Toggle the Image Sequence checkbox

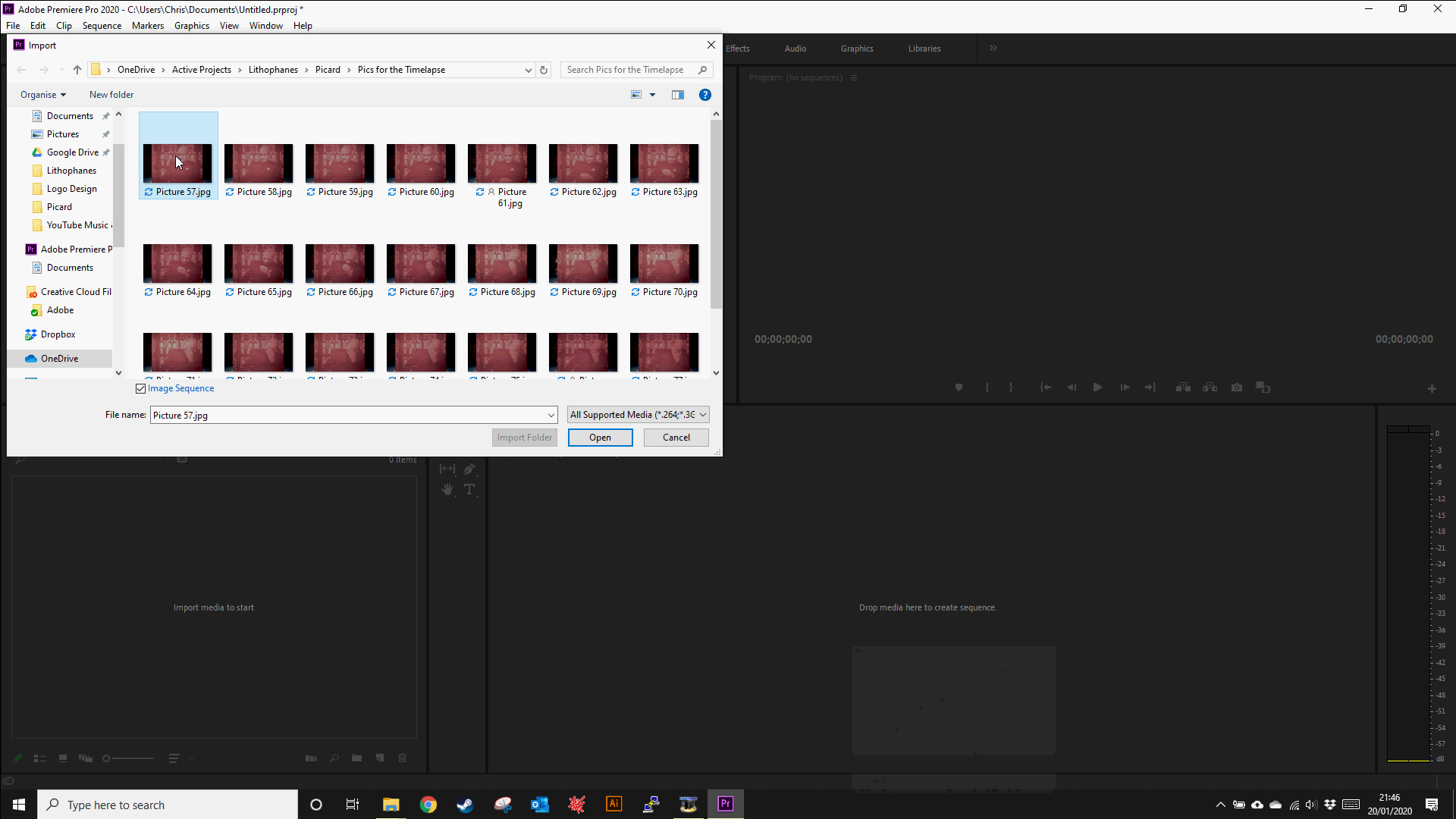(140, 388)
